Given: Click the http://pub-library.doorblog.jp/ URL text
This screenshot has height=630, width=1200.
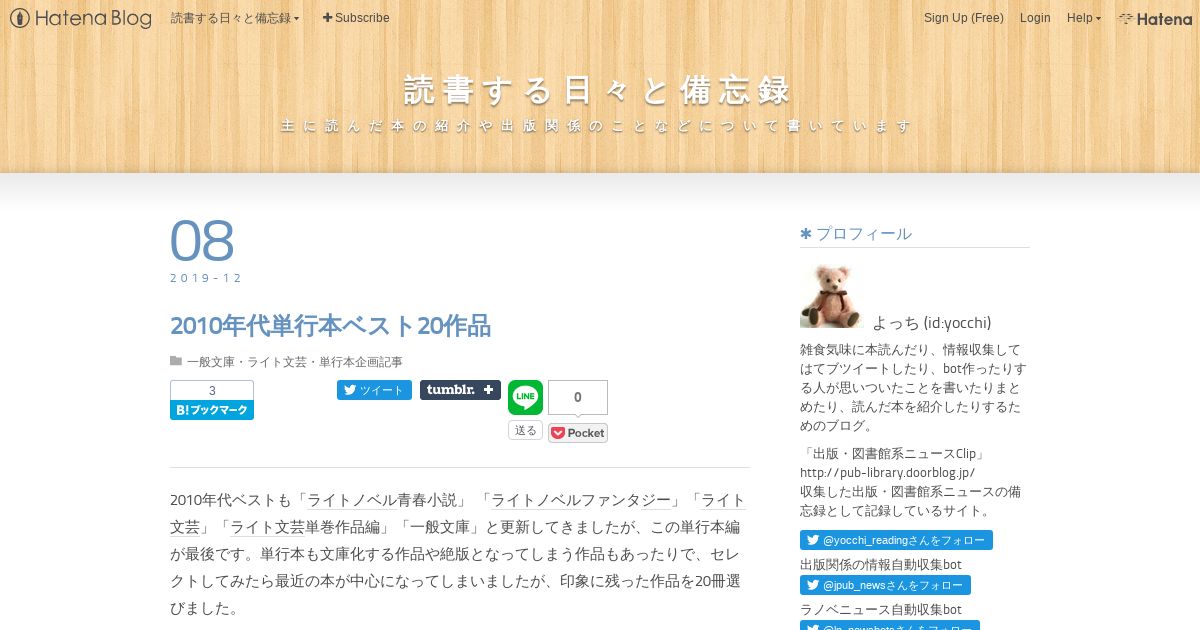Looking at the screenshot, I should 887,472.
